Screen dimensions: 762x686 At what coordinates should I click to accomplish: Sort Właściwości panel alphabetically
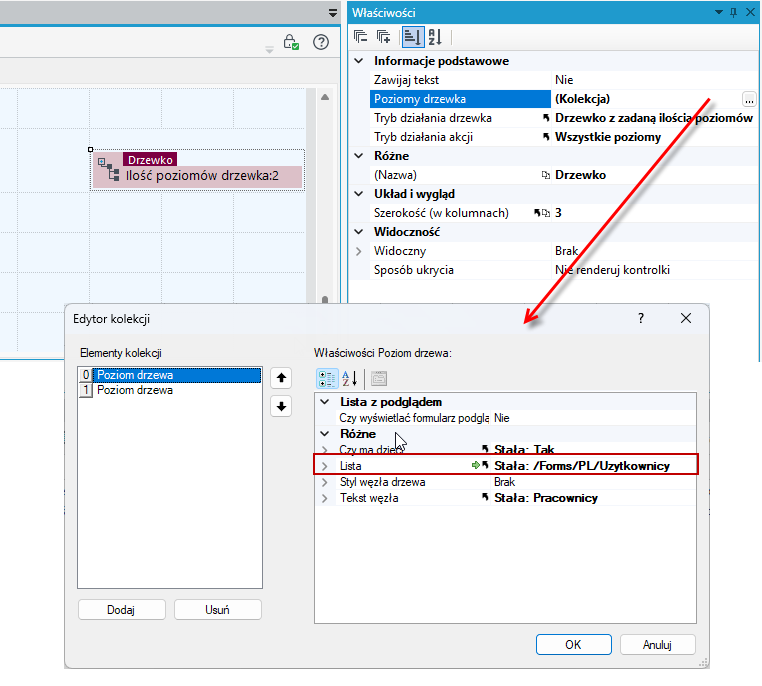[435, 37]
